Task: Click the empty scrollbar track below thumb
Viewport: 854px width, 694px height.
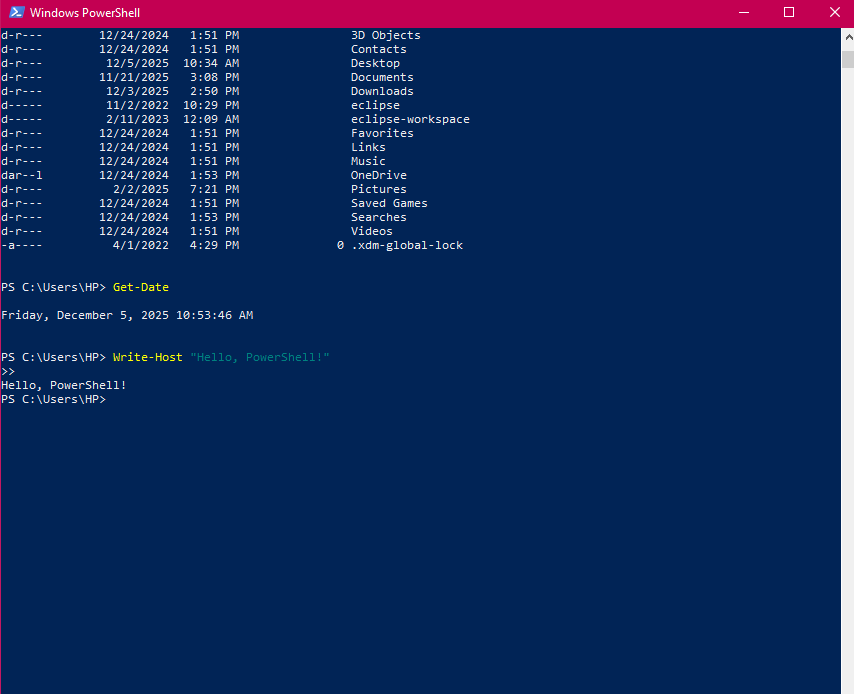Action: pos(847,400)
